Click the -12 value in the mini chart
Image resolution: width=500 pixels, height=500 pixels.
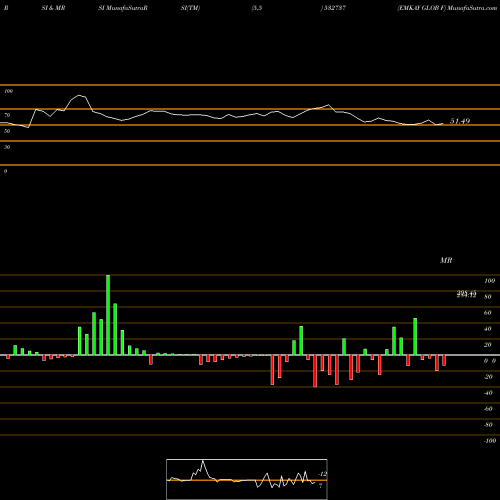coord(322,474)
